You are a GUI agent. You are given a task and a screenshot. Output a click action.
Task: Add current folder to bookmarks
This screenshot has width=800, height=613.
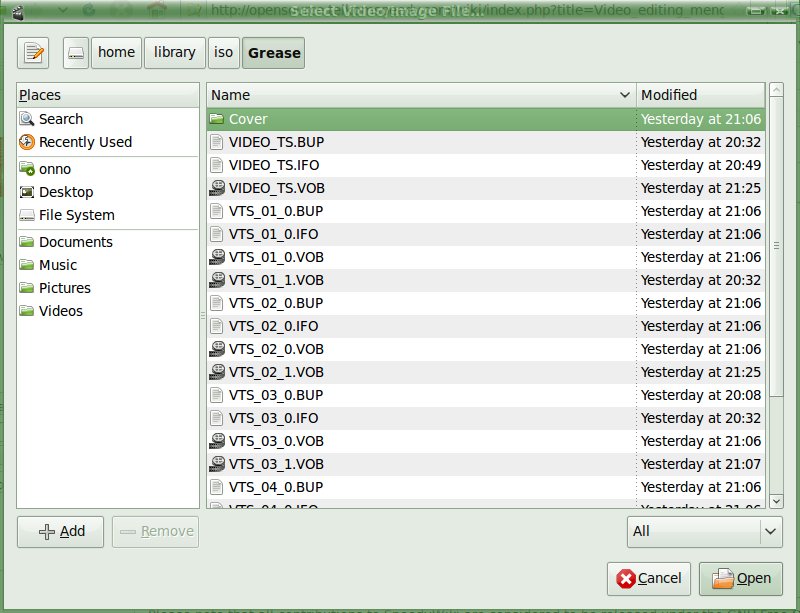click(x=61, y=531)
